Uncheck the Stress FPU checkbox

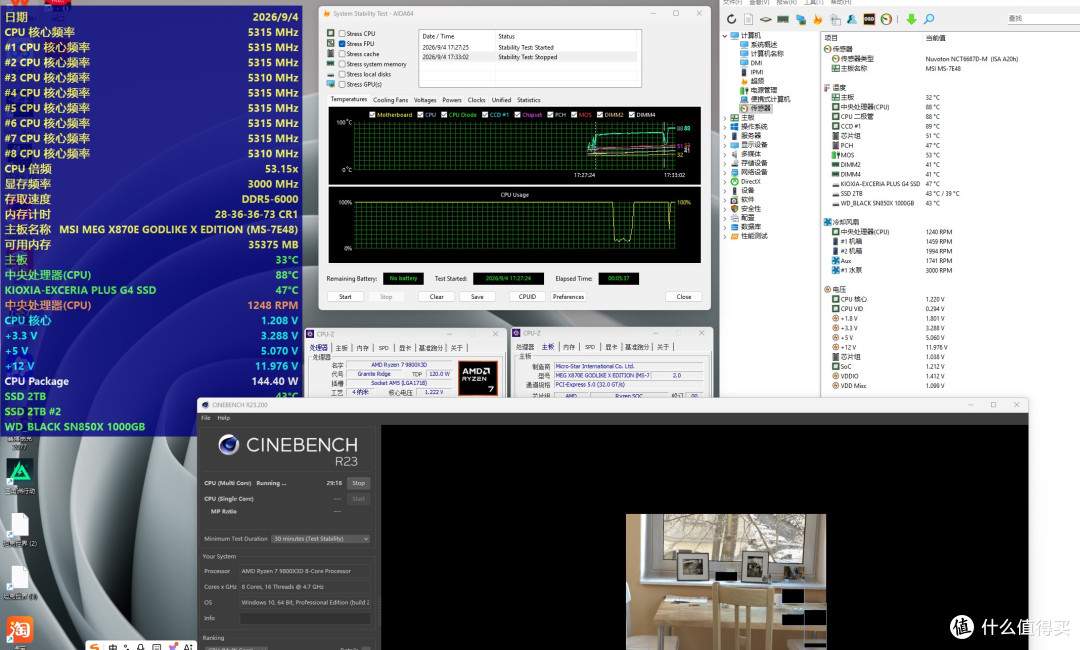(342, 43)
